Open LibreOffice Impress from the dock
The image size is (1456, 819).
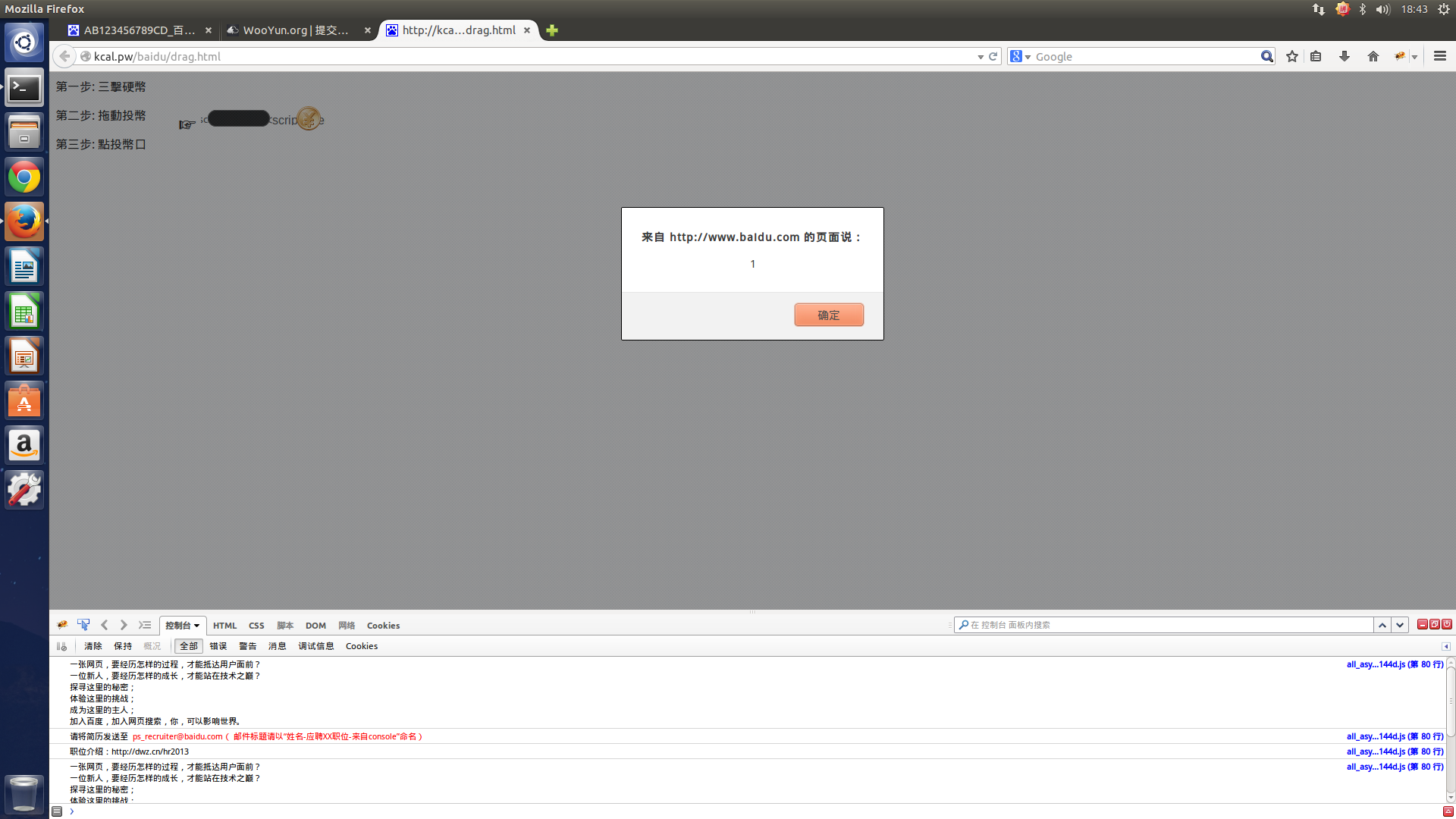[x=24, y=356]
